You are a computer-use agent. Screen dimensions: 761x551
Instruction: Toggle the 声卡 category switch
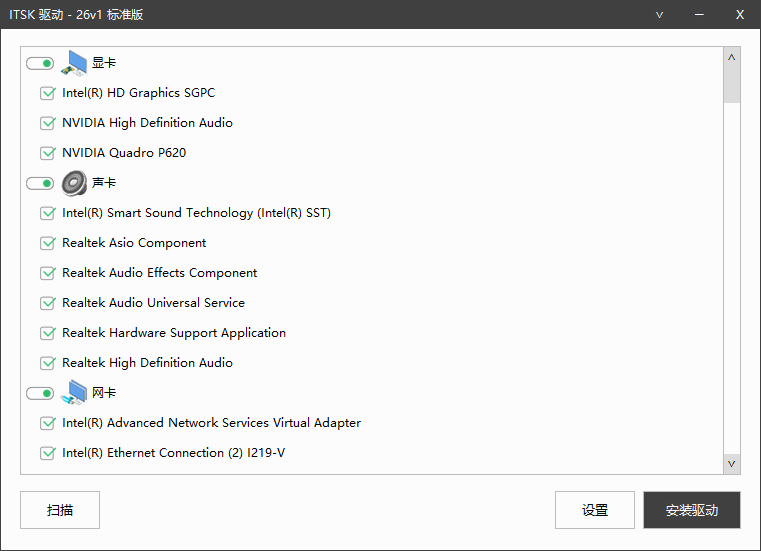[40, 183]
